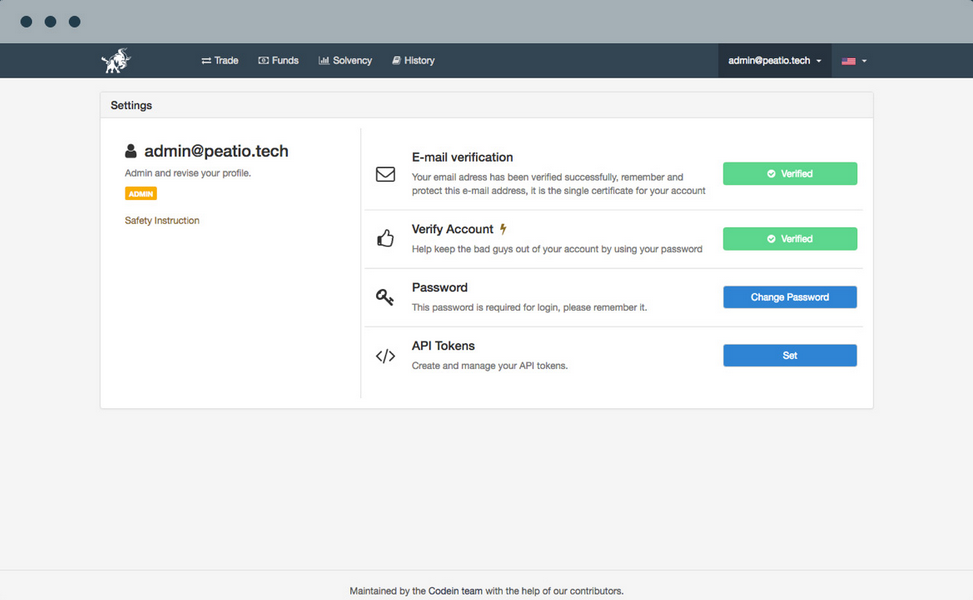Click the Set button for API Tokens
973x600 pixels.
pyautogui.click(x=790, y=356)
